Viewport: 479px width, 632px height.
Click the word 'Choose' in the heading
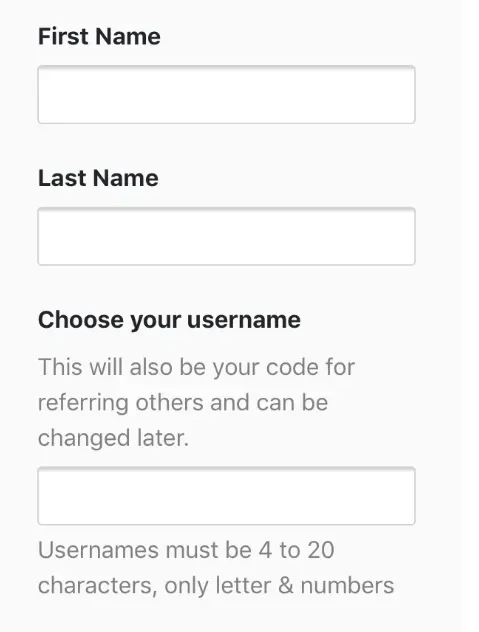pos(80,320)
